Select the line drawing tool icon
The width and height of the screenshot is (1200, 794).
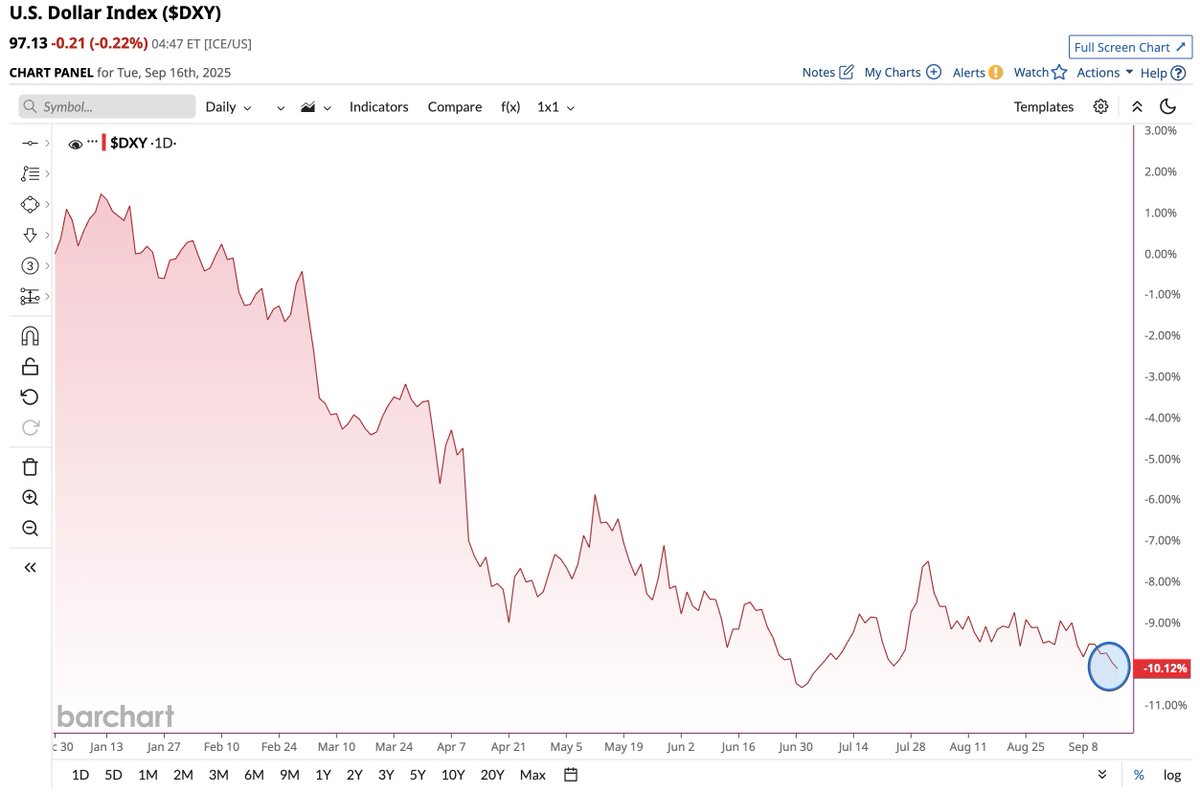tap(29, 144)
